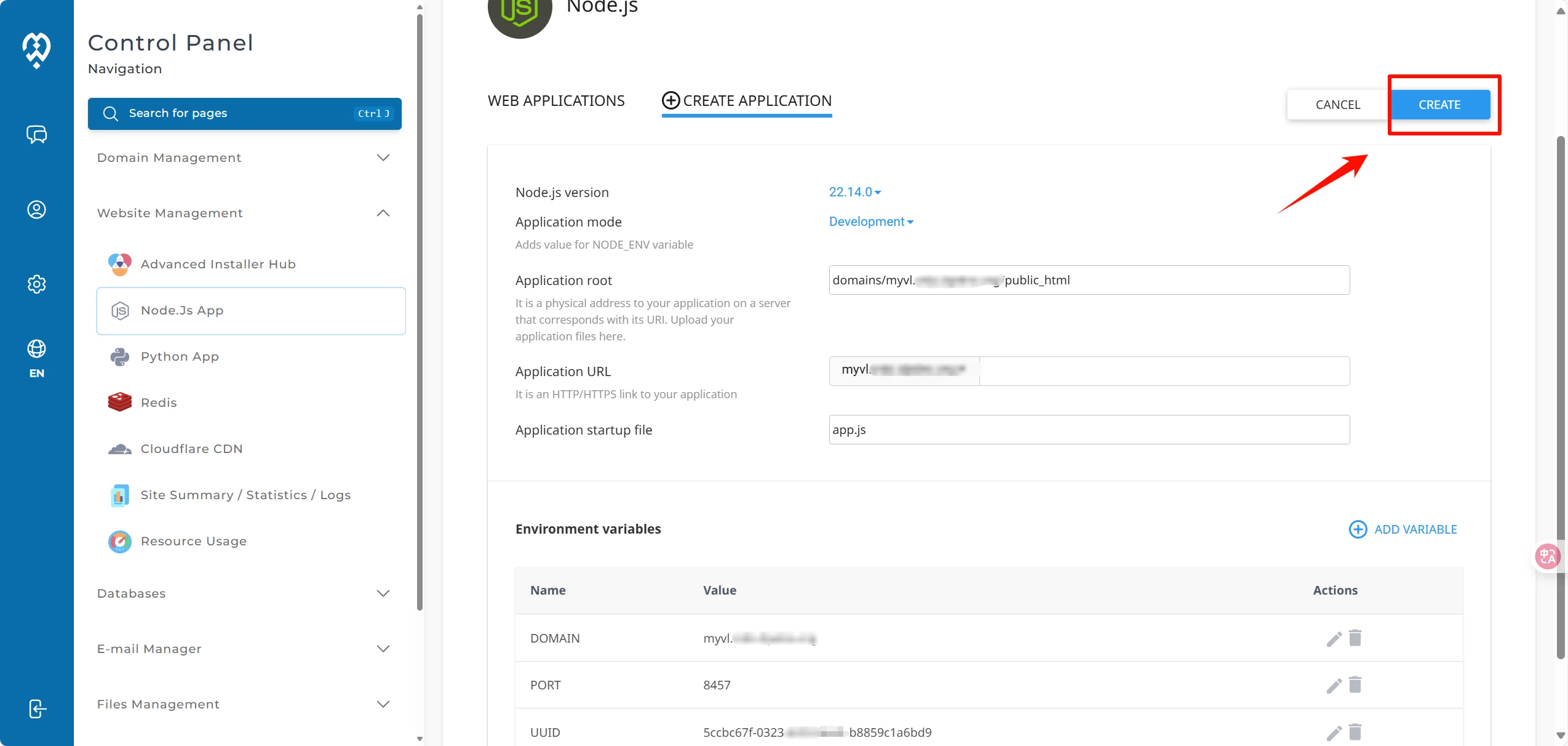Click the chat messages icon in left rail

click(x=36, y=134)
